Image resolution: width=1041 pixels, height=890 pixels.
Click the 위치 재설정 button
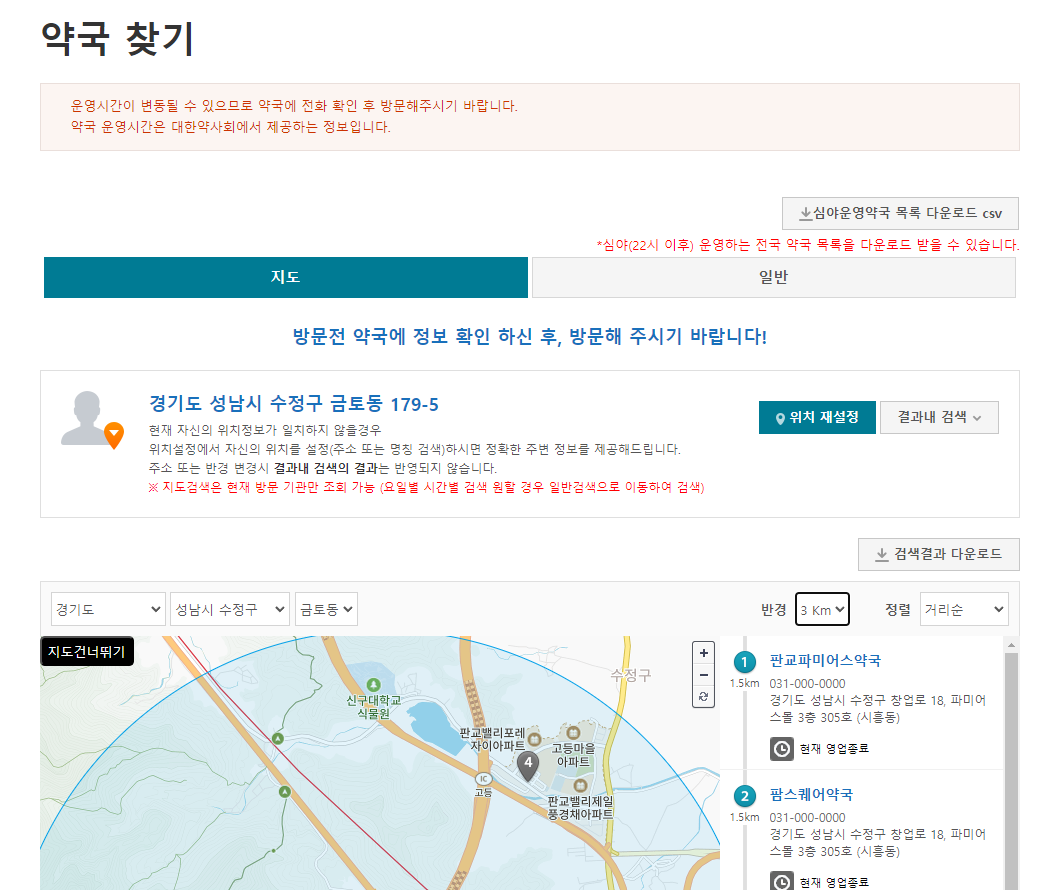817,417
